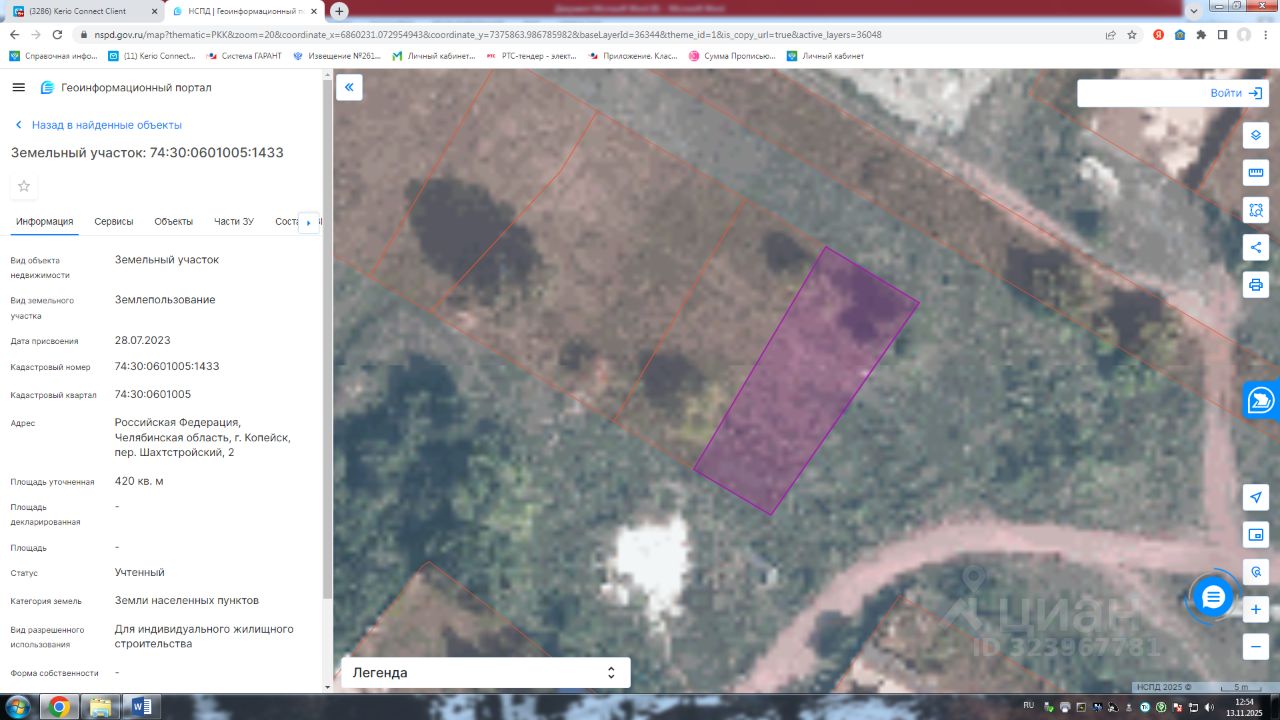Open the hamburger main menu
Image resolution: width=1280 pixels, height=720 pixels.
pos(18,87)
